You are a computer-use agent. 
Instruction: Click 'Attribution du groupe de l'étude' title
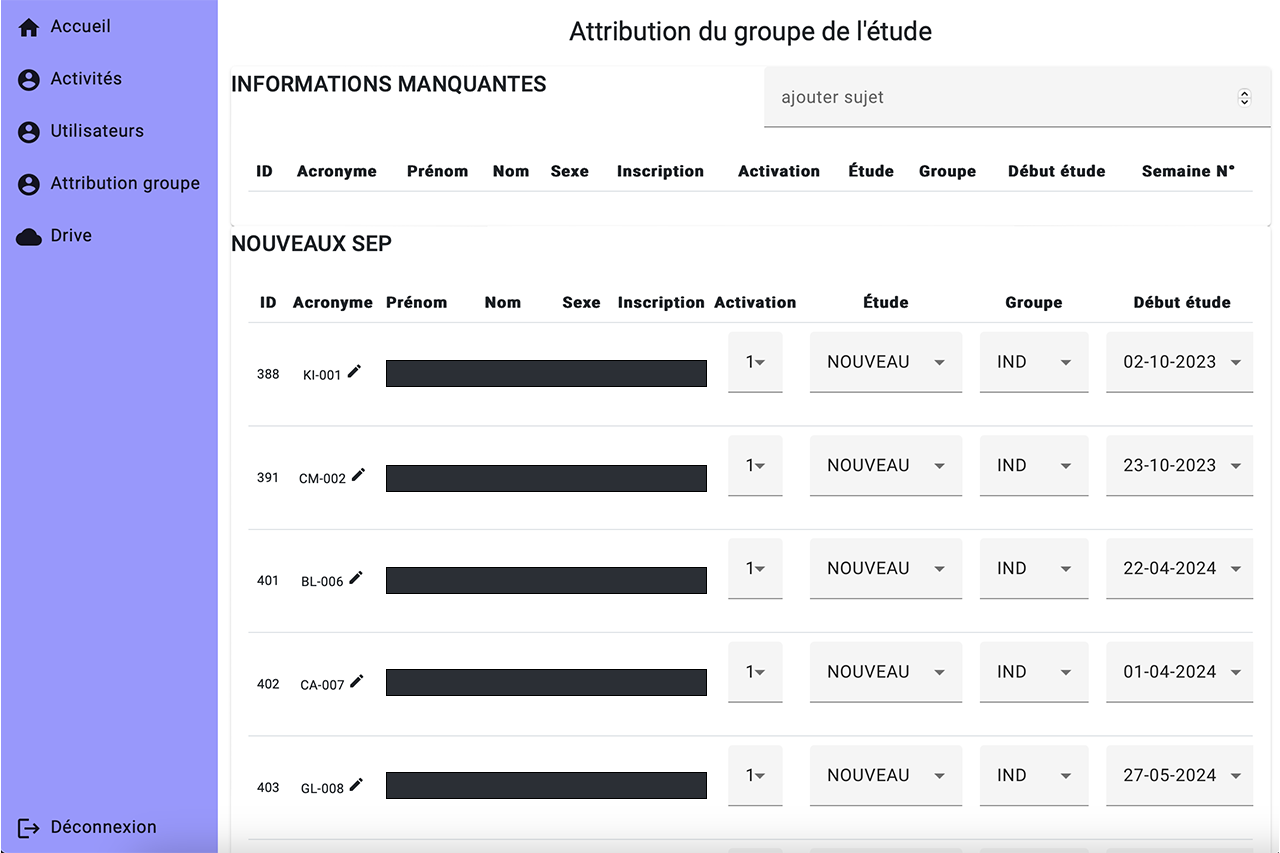click(x=750, y=31)
